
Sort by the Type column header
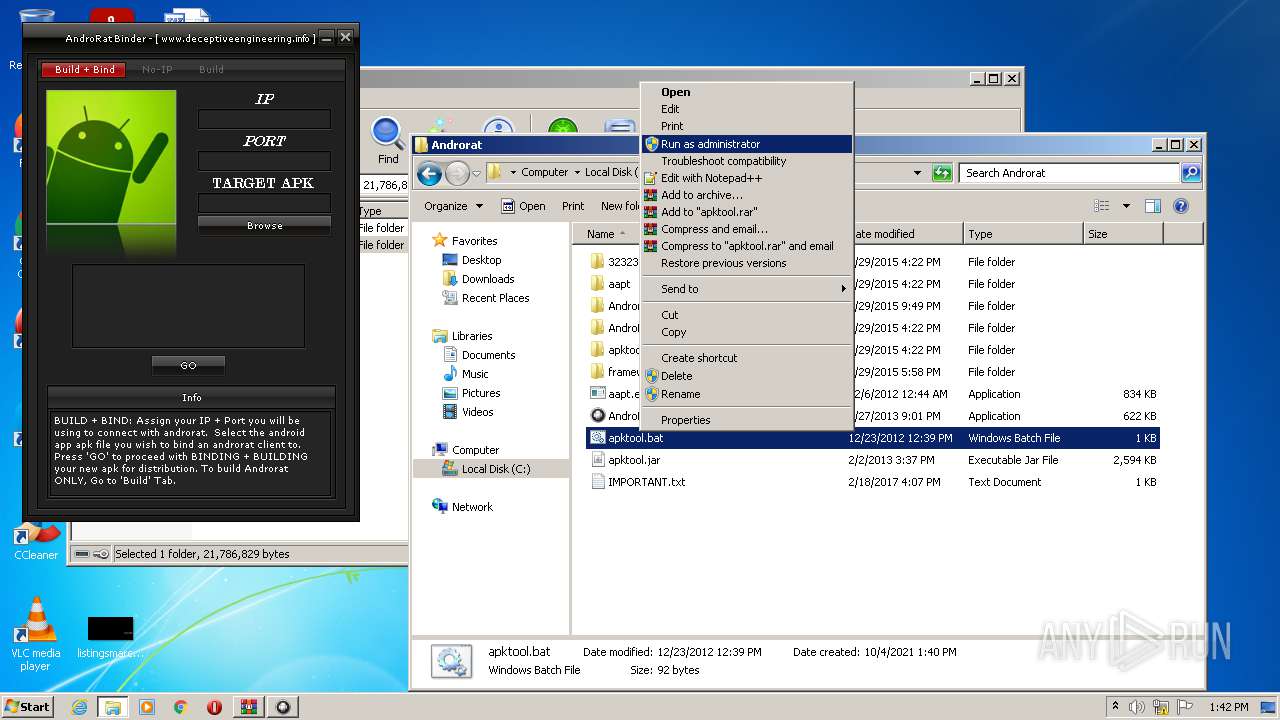(1023, 234)
